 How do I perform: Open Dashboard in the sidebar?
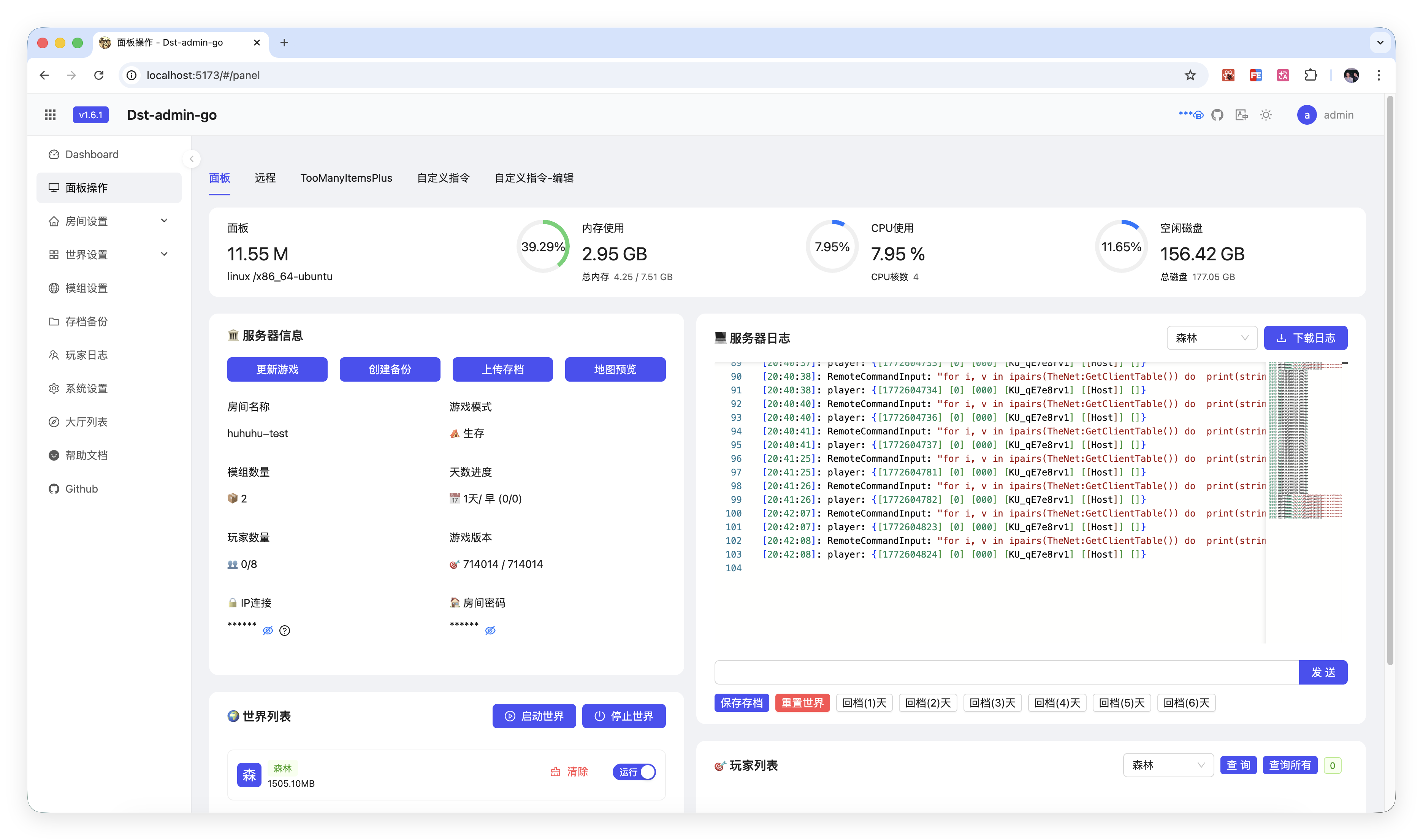tap(109, 155)
